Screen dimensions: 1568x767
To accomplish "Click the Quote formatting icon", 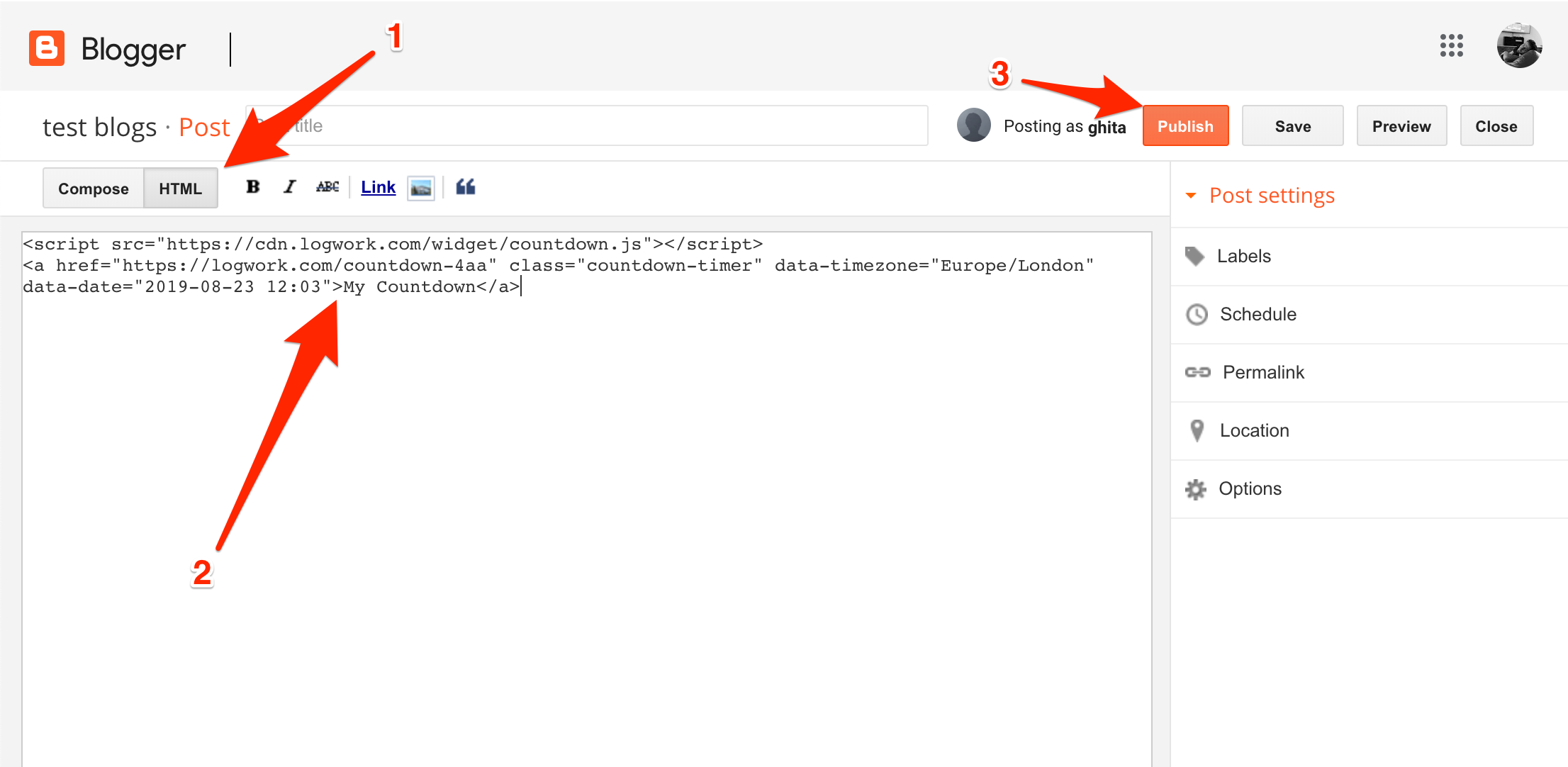I will pyautogui.click(x=464, y=188).
